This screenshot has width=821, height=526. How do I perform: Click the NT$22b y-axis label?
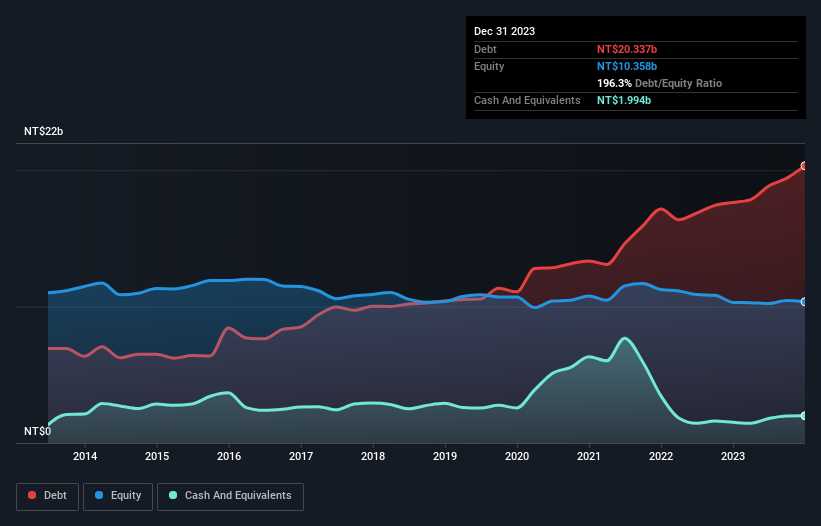(43, 131)
